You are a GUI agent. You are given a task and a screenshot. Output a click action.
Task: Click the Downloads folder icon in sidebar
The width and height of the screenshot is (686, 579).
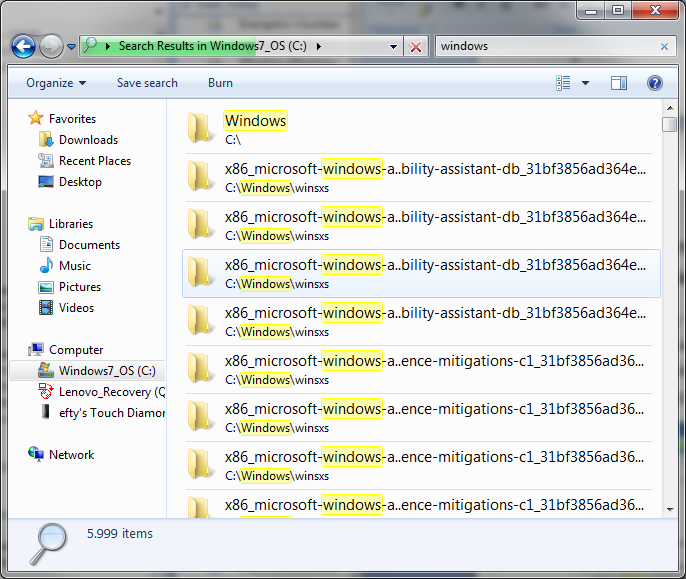pos(46,139)
